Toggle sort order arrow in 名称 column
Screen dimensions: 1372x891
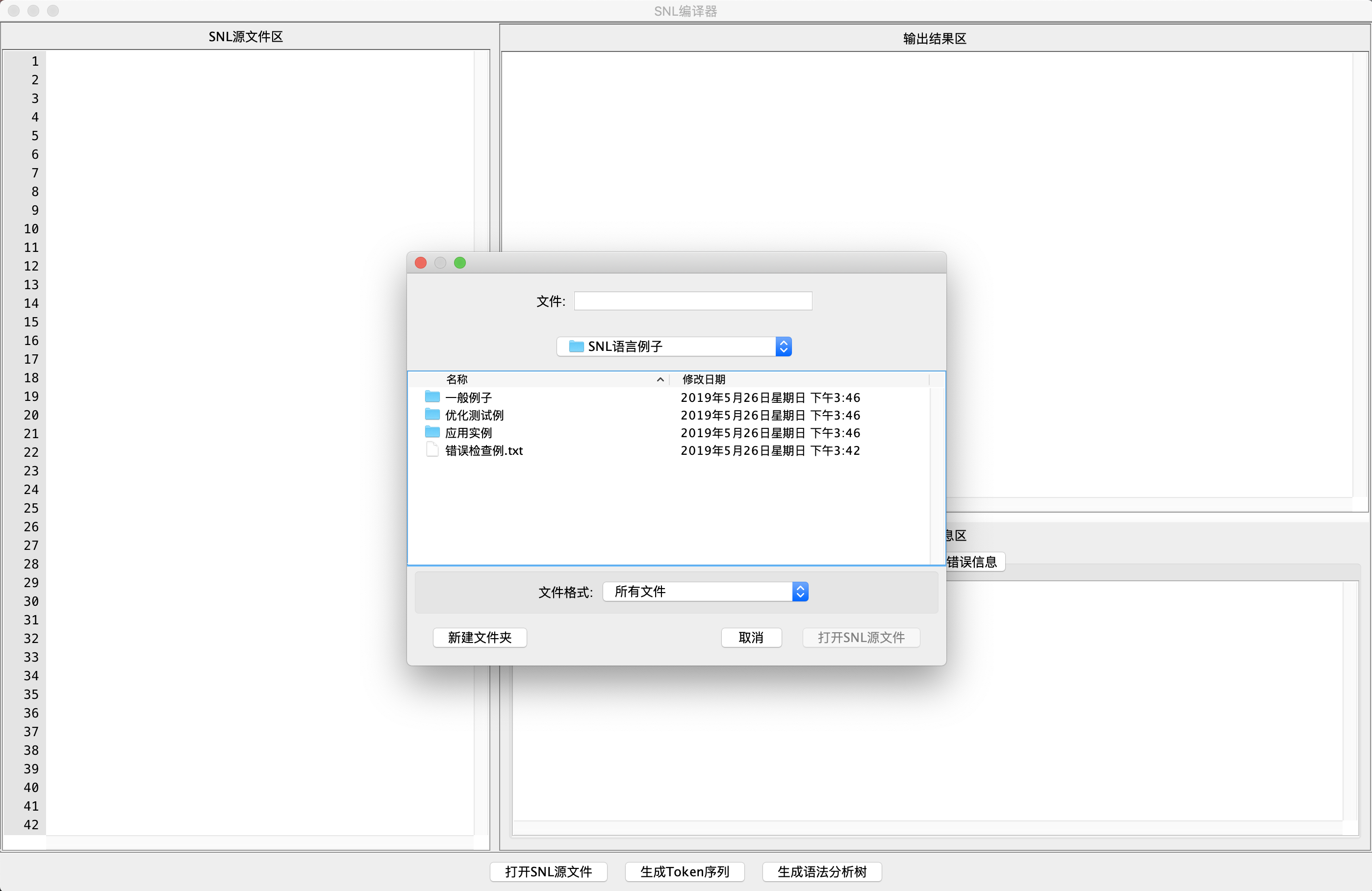pyautogui.click(x=660, y=379)
